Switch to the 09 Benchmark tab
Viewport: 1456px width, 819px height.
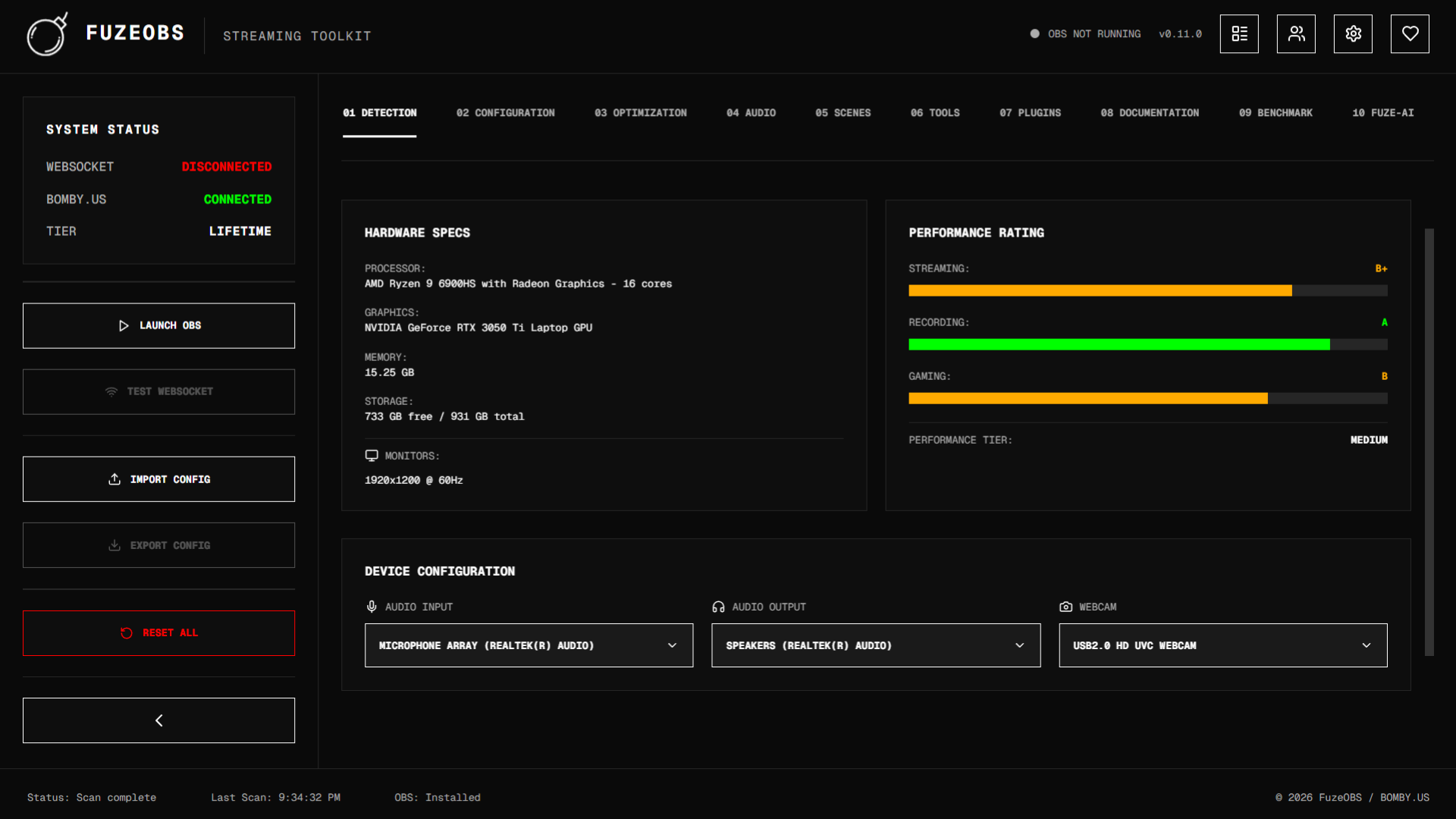[1276, 112]
